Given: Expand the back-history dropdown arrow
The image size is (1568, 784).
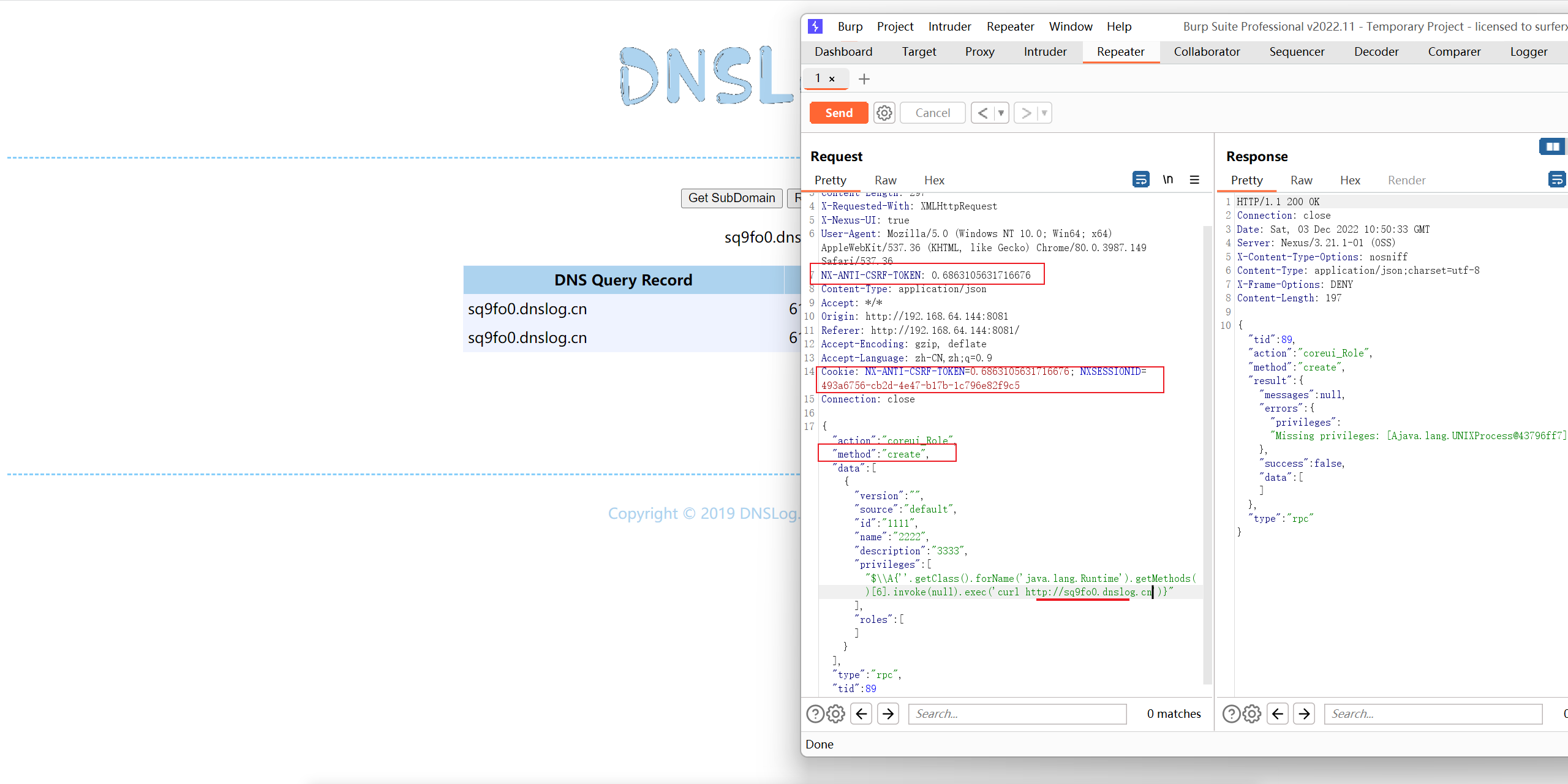Looking at the screenshot, I should coord(1001,113).
